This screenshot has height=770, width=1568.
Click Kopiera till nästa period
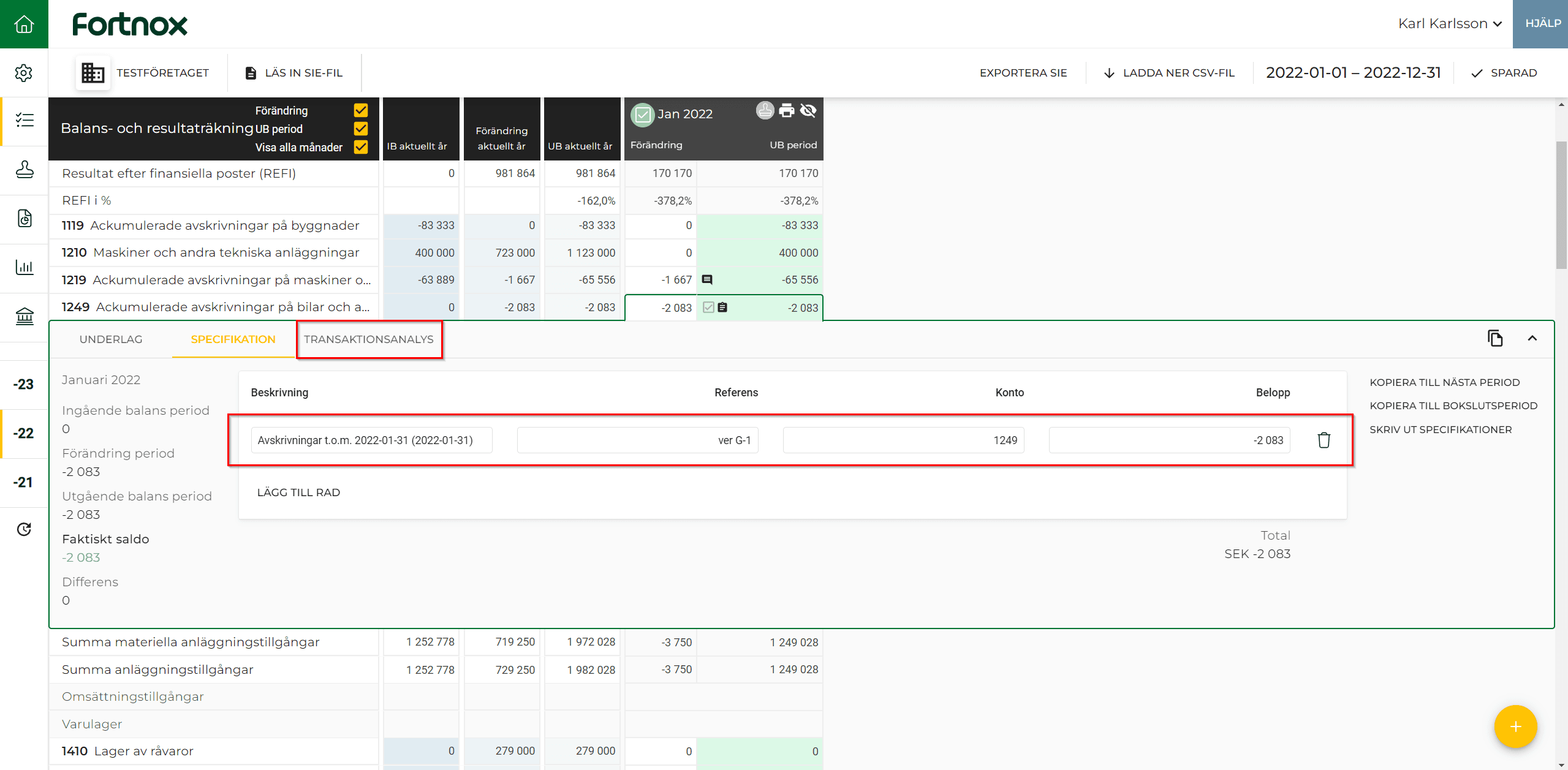(x=1444, y=382)
